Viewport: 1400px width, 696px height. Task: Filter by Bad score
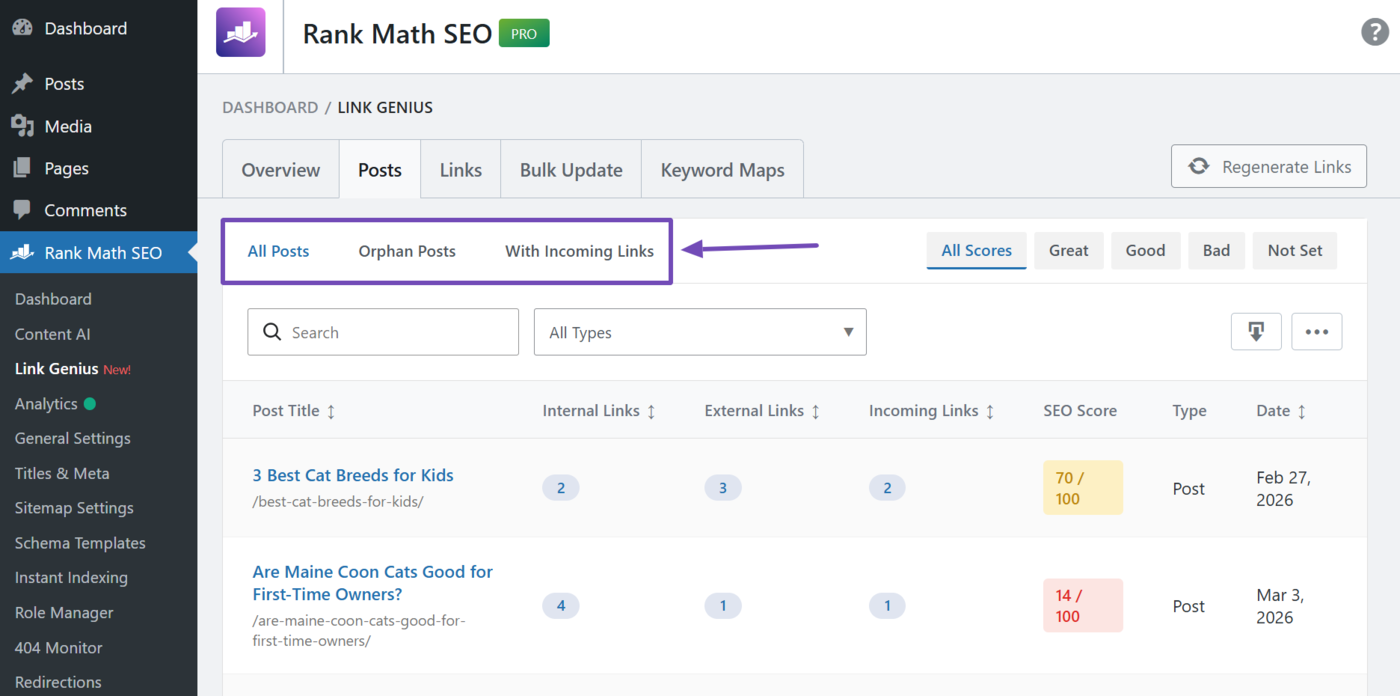[x=1216, y=251]
